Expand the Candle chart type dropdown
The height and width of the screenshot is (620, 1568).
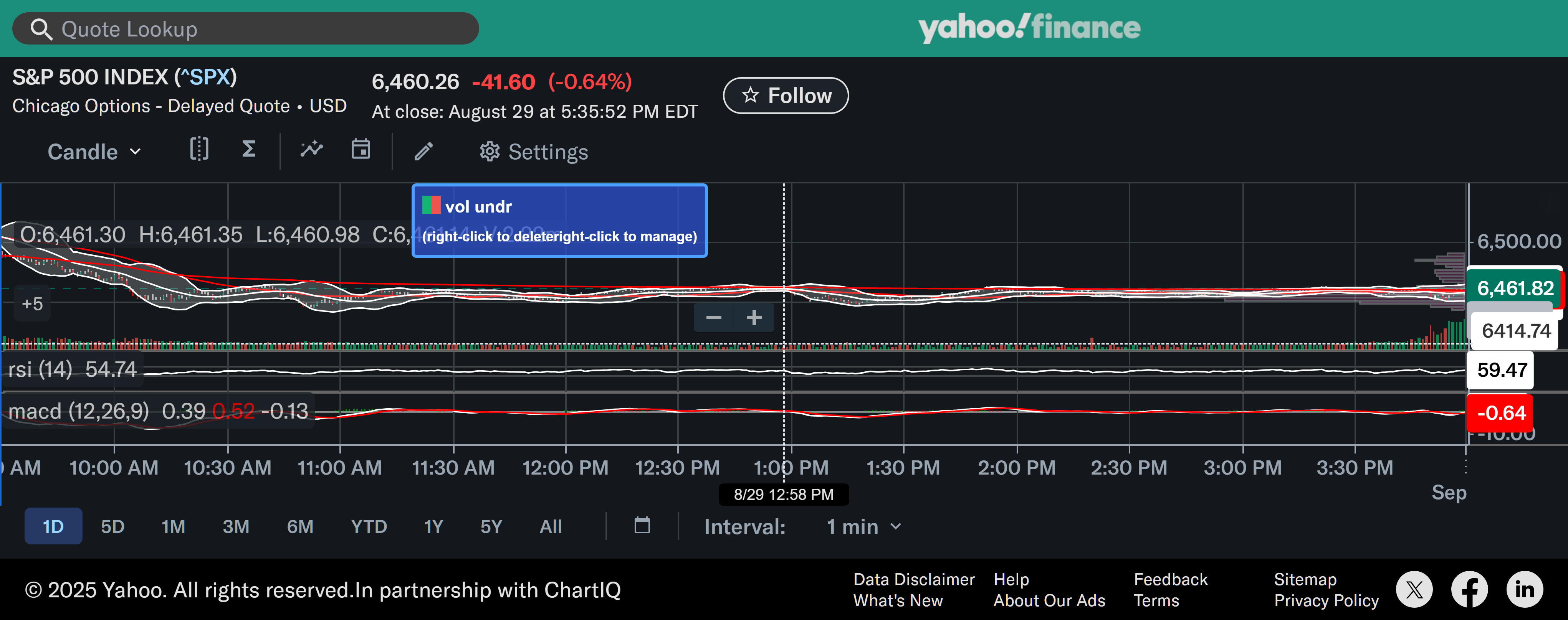(x=94, y=152)
